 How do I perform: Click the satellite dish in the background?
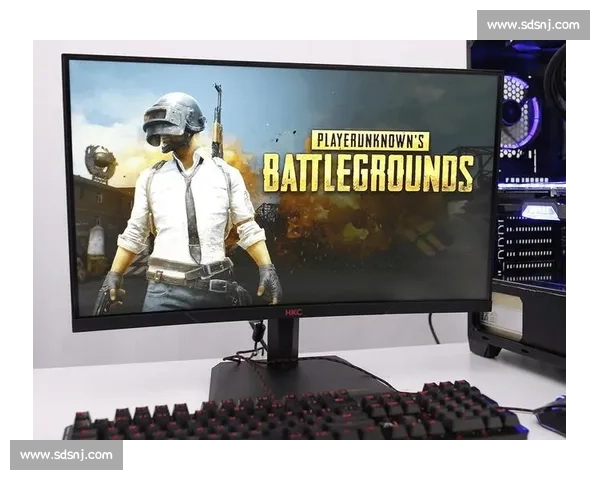point(100,160)
